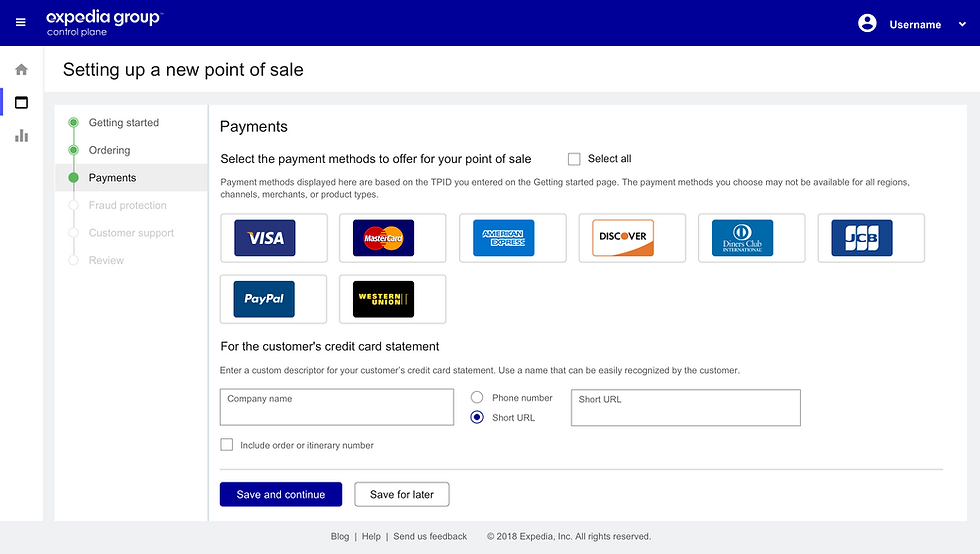Select the Western Union payment method
Image resolution: width=980 pixels, height=554 pixels.
point(392,299)
